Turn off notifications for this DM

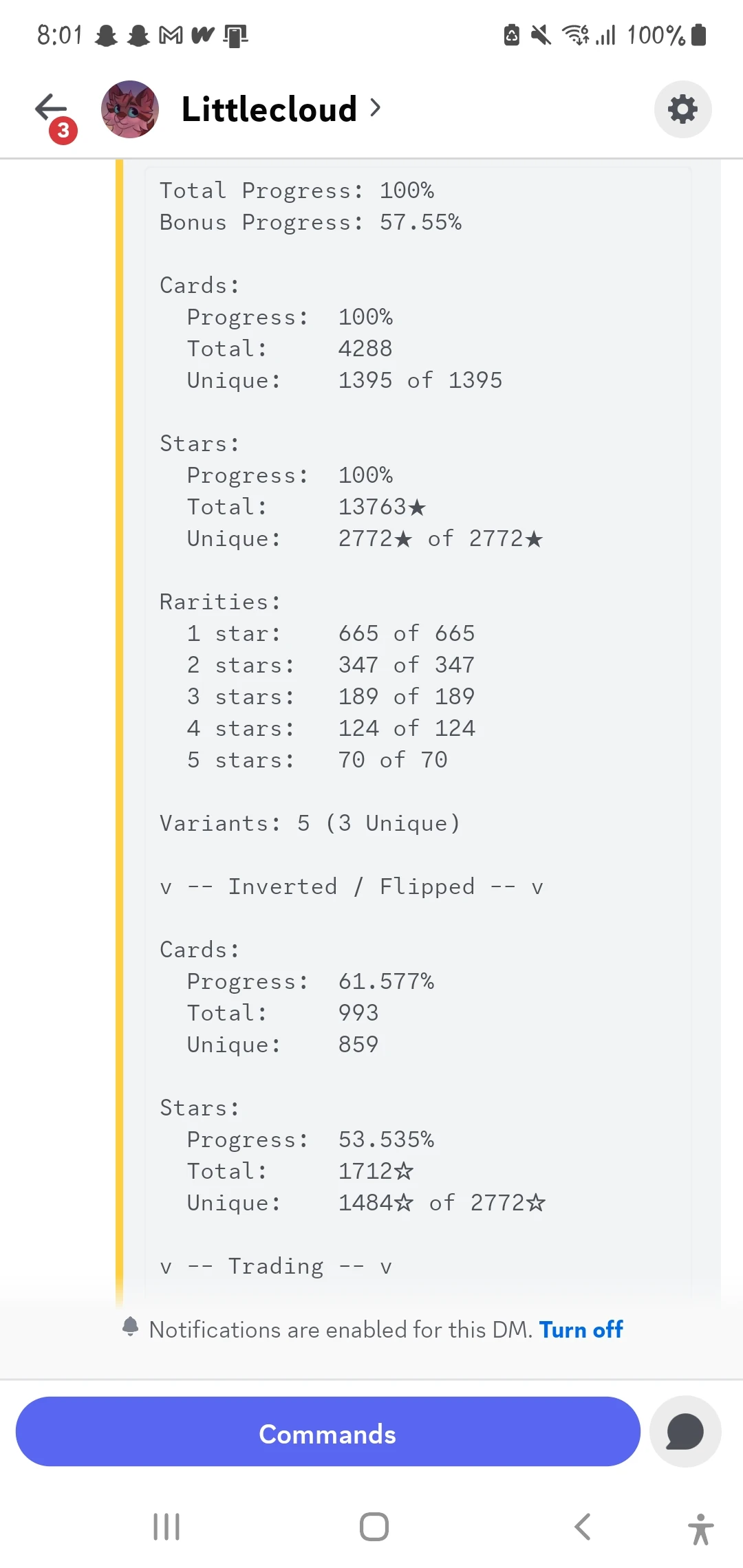(581, 1329)
